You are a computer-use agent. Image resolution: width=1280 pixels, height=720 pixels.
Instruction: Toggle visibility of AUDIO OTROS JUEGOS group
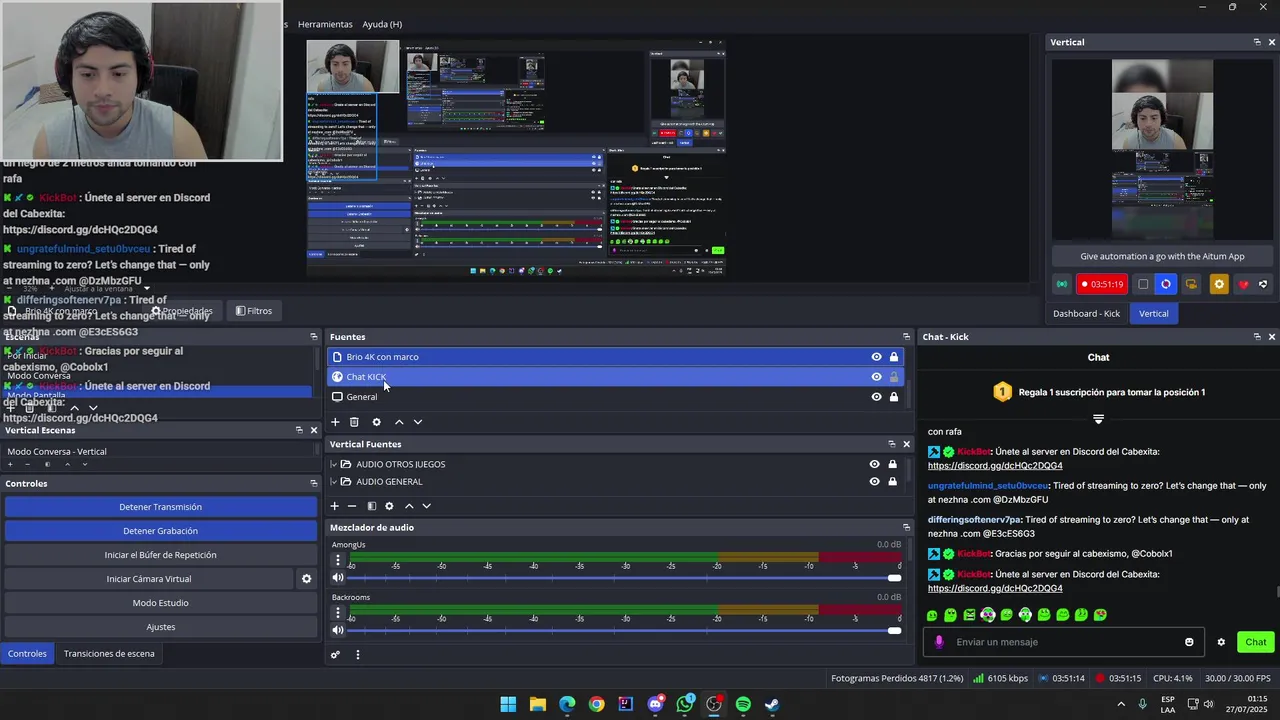[874, 464]
